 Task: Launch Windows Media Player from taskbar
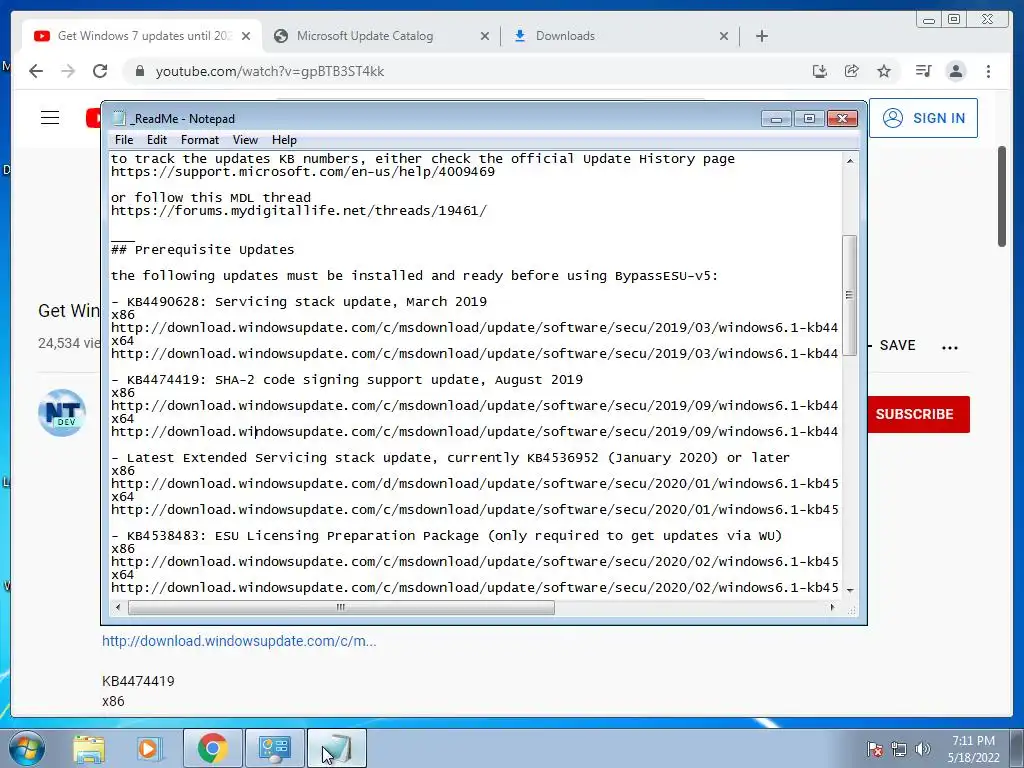(148, 748)
